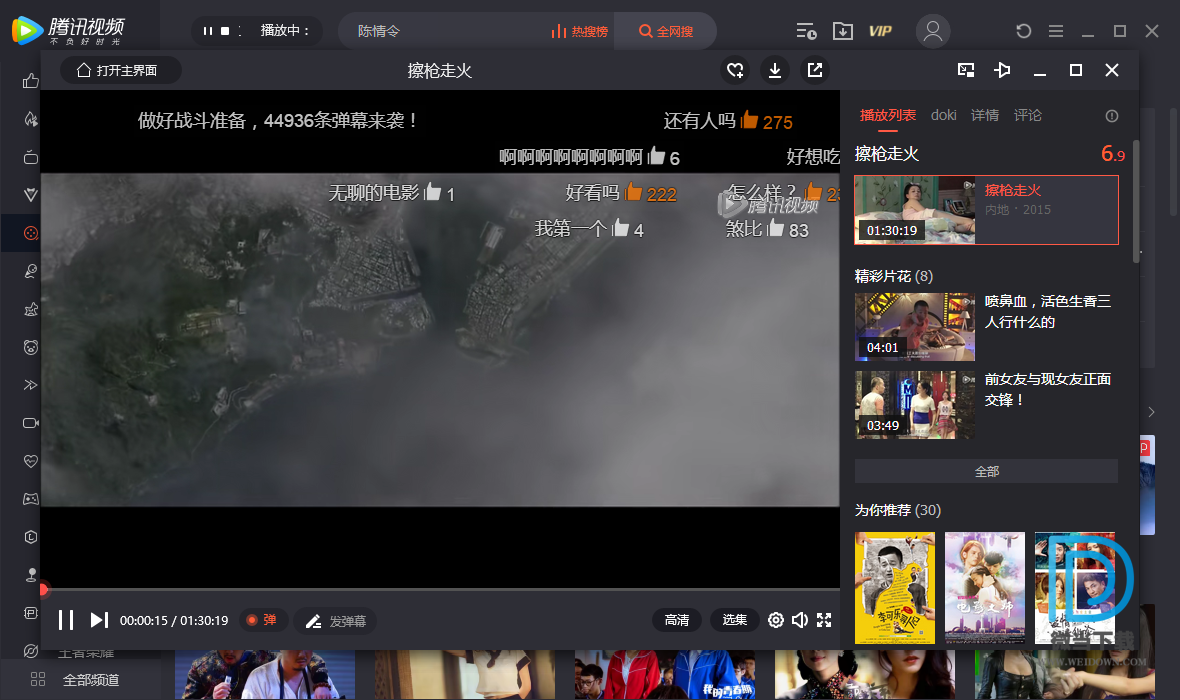1180x700 pixels.
Task: Click the 腾讯视频 logo
Action: pyautogui.click(x=68, y=30)
